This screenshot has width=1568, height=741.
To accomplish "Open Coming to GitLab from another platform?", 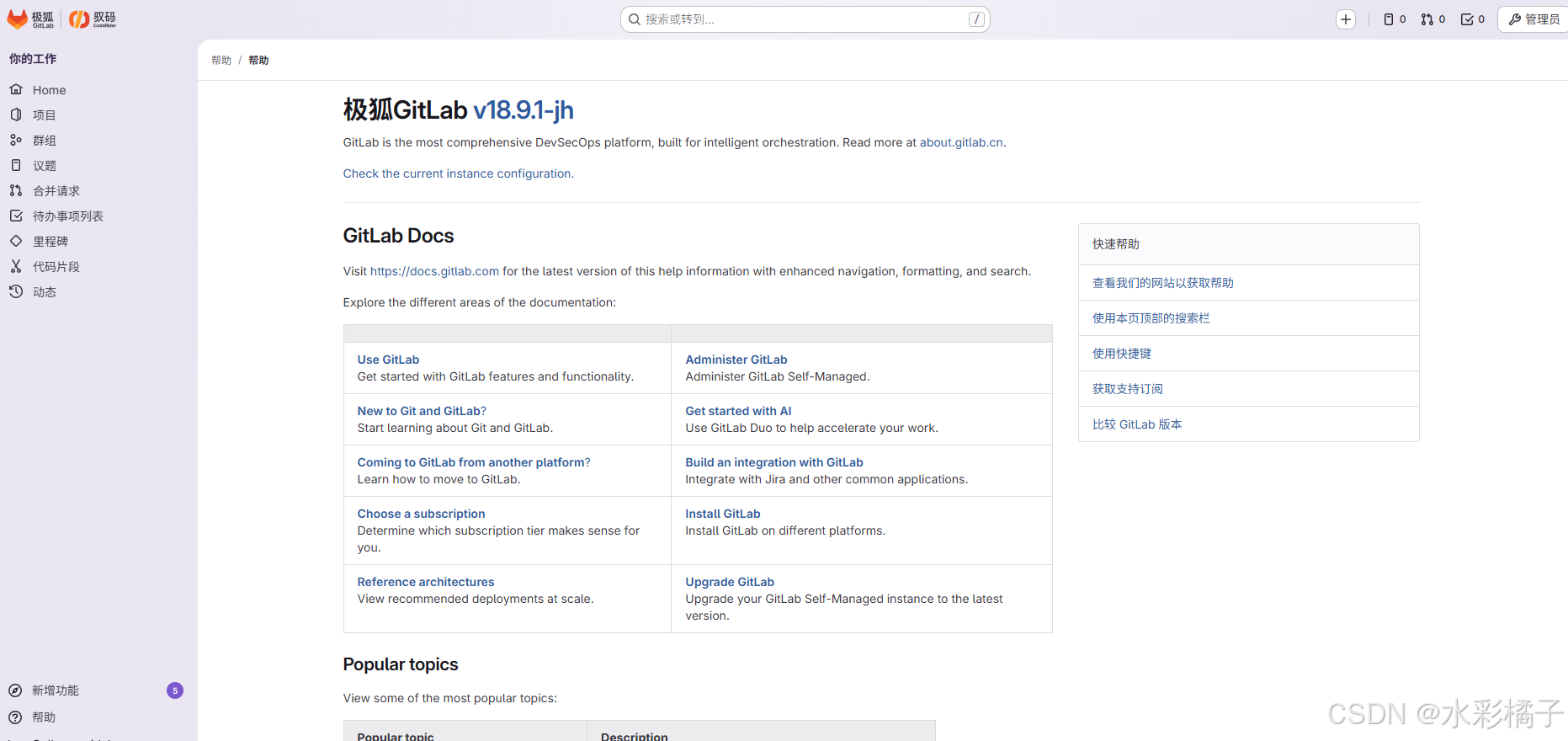I will click(474, 462).
